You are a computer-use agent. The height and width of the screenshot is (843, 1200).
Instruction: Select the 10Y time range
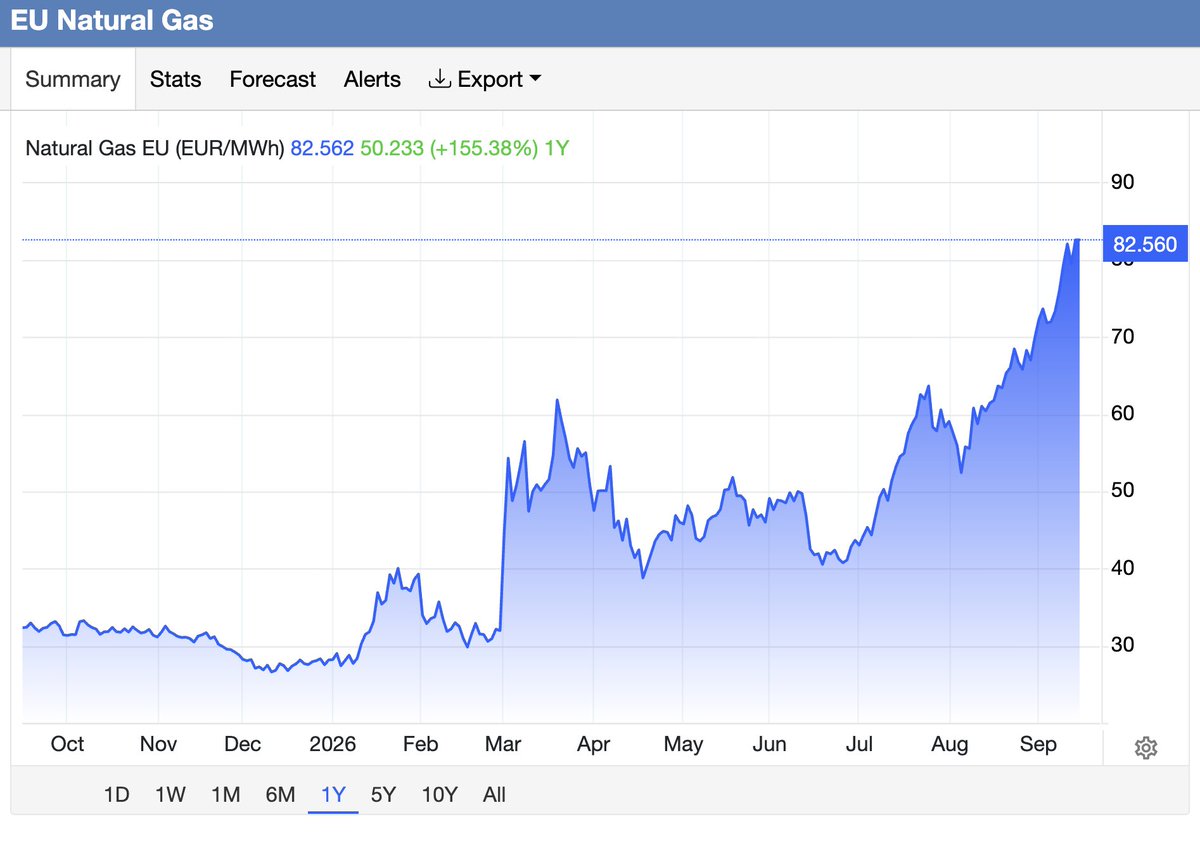pos(439,795)
